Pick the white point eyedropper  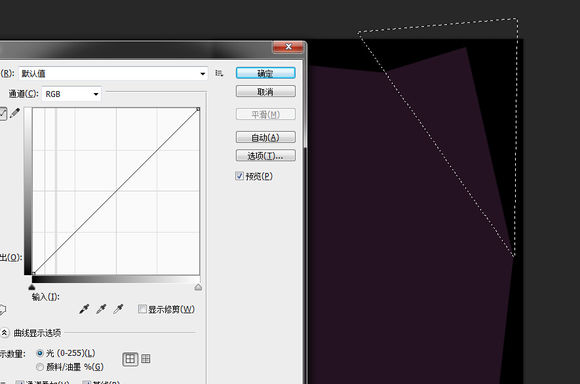pos(118,309)
